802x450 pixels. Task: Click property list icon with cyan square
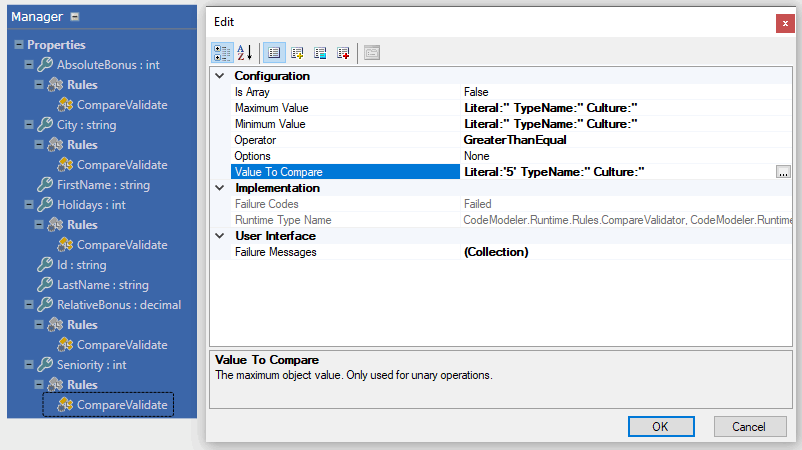[320, 53]
